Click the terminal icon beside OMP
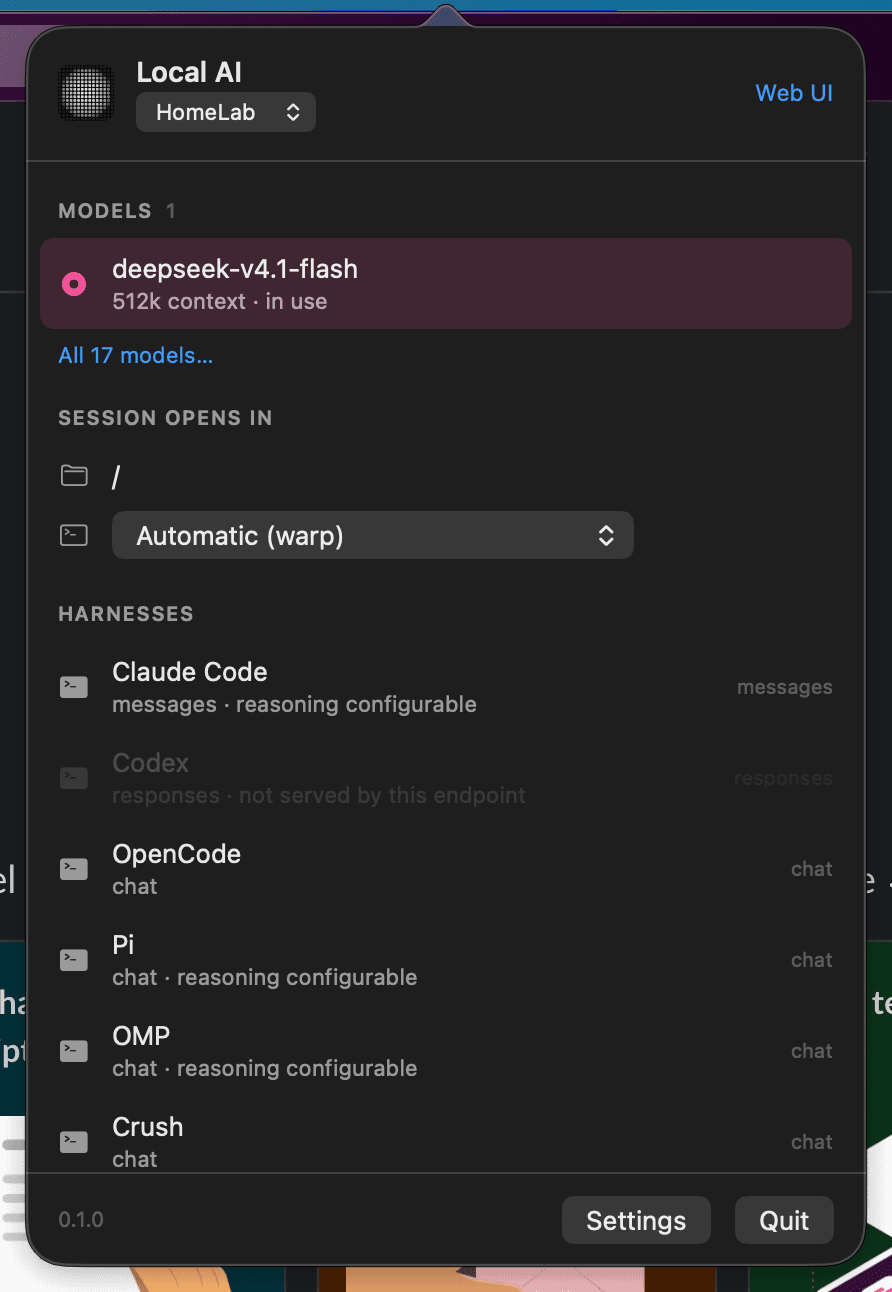Image resolution: width=892 pixels, height=1292 pixels. 74,1051
